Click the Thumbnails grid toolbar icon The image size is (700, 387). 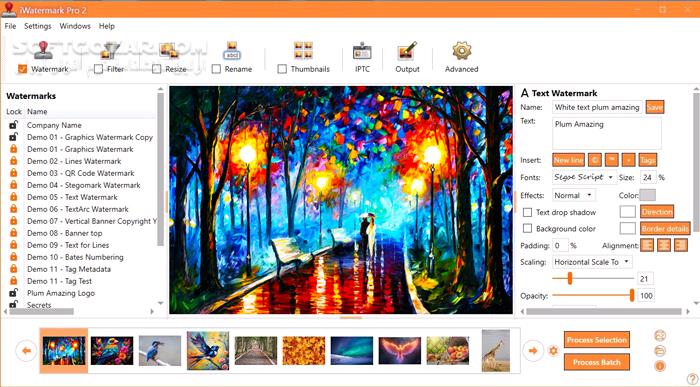coord(303,50)
